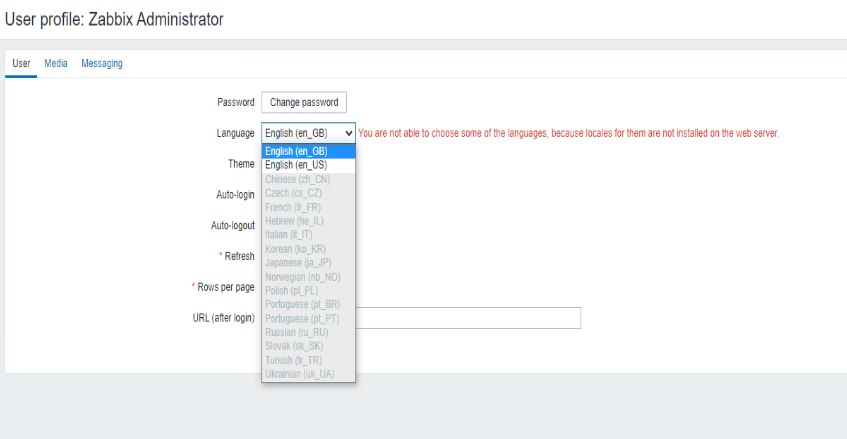Click the disabled Czech (cs_CZ) option
This screenshot has width=847, height=439.
tap(308, 193)
